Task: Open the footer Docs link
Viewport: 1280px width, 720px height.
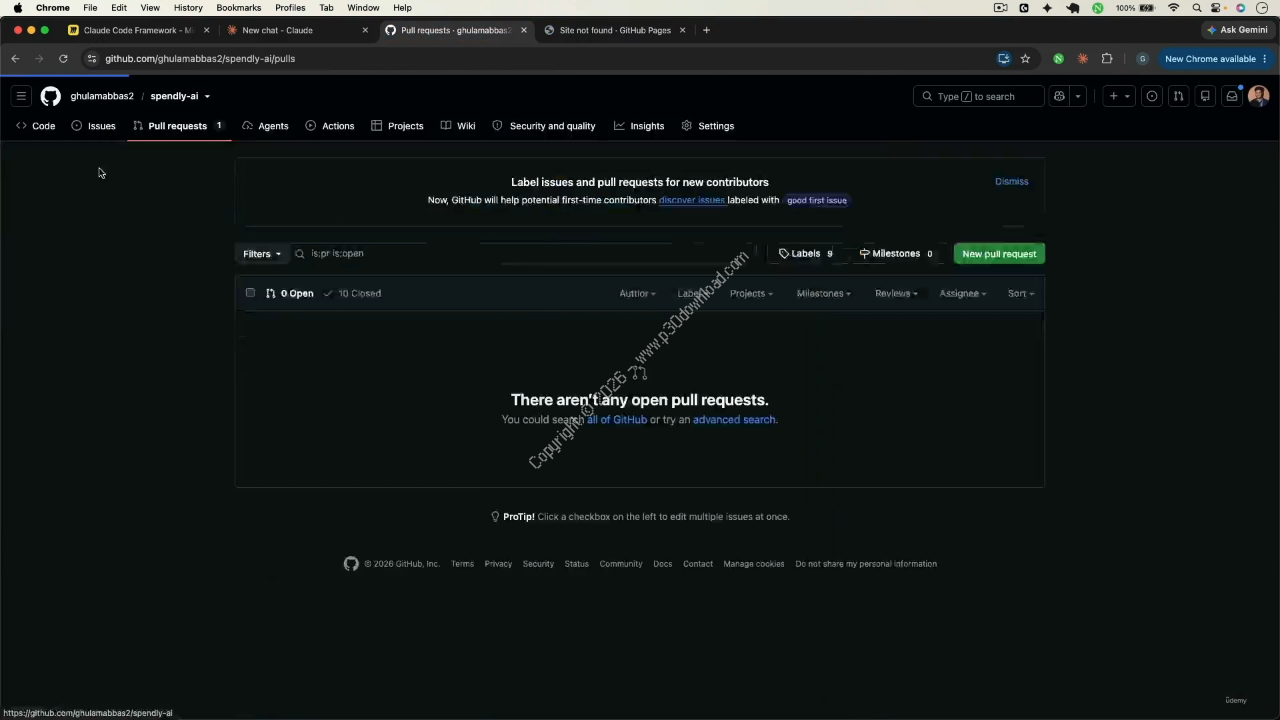Action: (x=663, y=564)
